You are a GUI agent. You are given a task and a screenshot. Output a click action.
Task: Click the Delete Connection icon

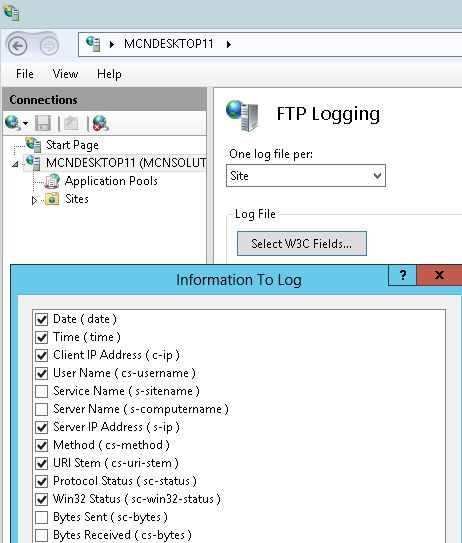100,123
